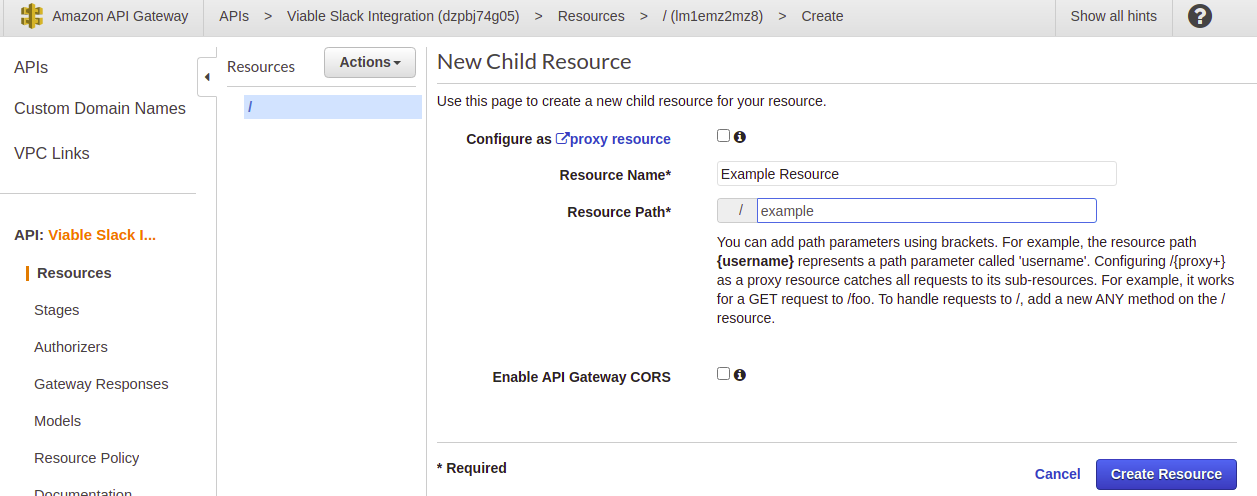Open Authorizers in the API menu
The height and width of the screenshot is (496, 1257).
71,347
